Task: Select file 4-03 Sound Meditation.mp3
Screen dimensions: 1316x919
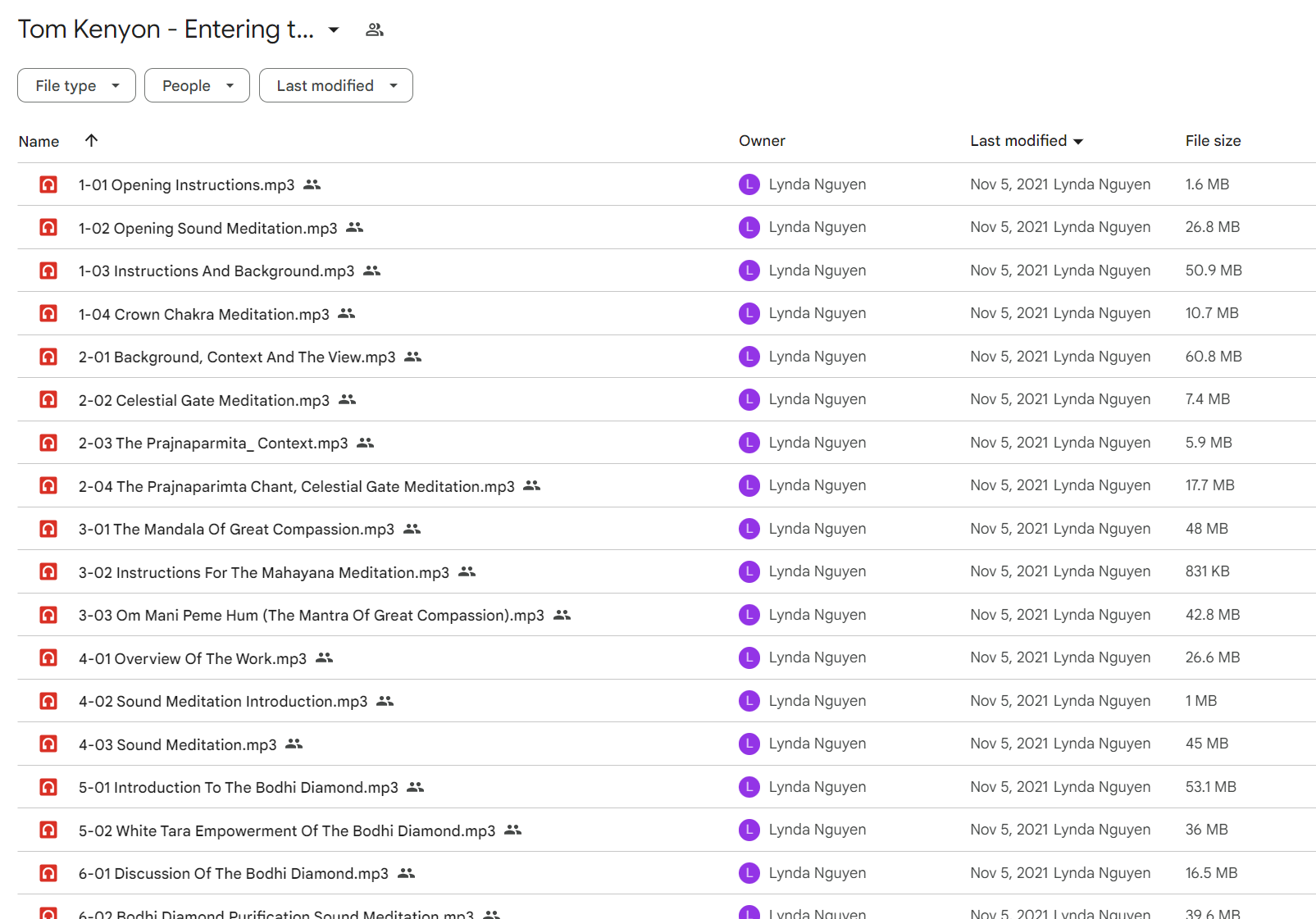Action: pos(666,744)
